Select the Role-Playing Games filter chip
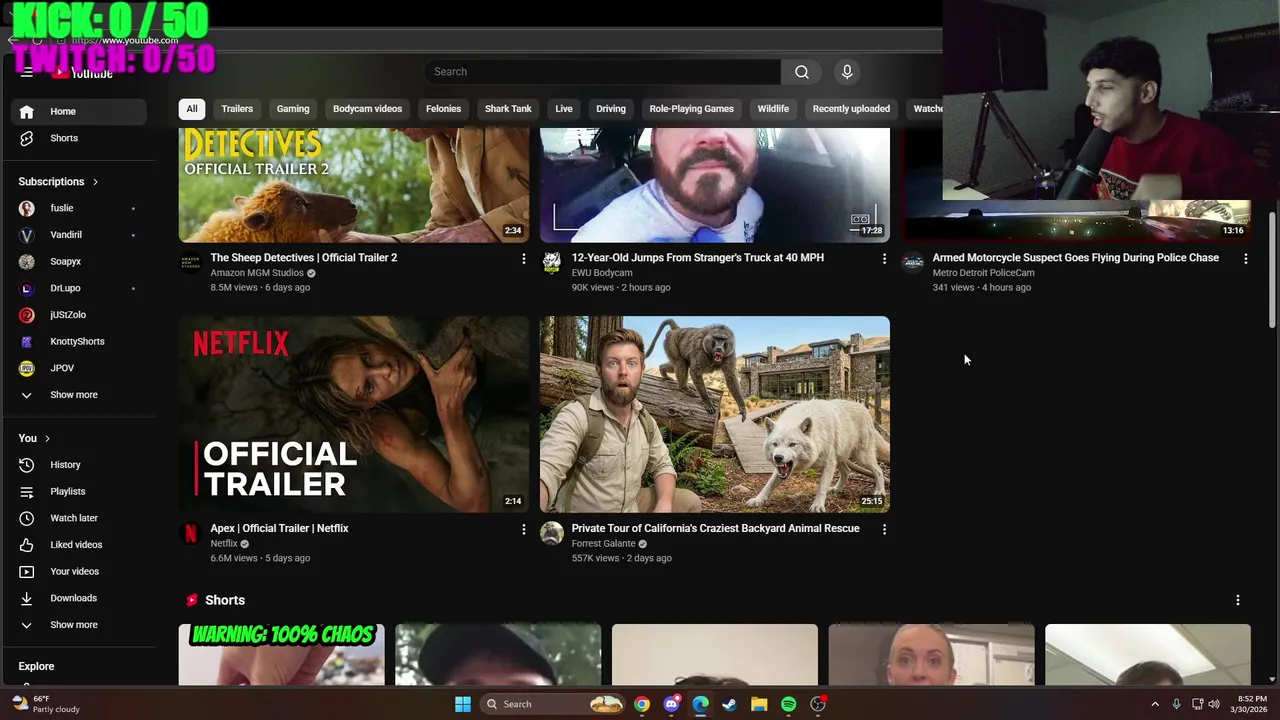Image resolution: width=1280 pixels, height=720 pixels. pyautogui.click(x=691, y=109)
